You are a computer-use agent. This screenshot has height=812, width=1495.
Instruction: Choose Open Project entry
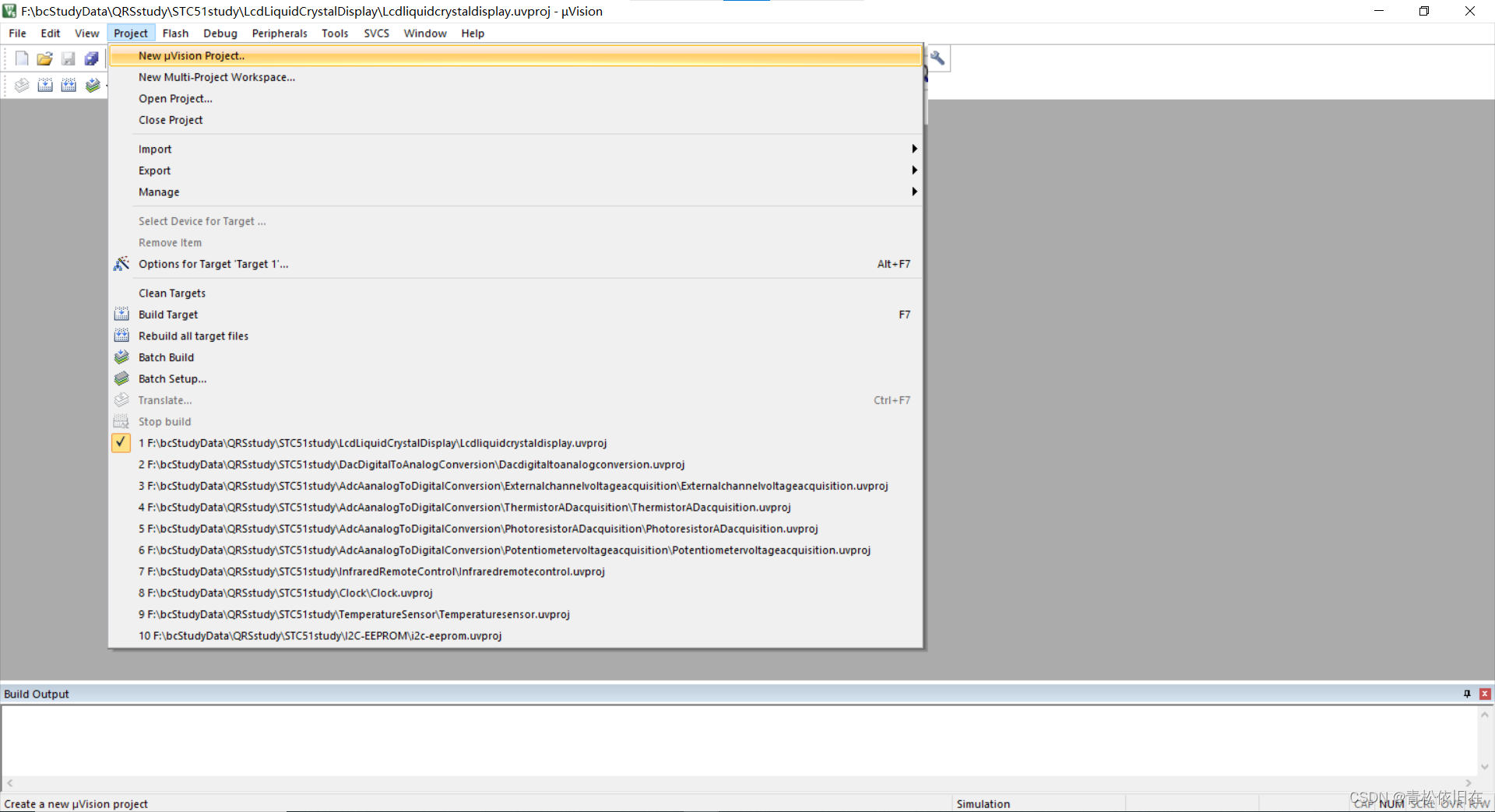(x=515, y=98)
